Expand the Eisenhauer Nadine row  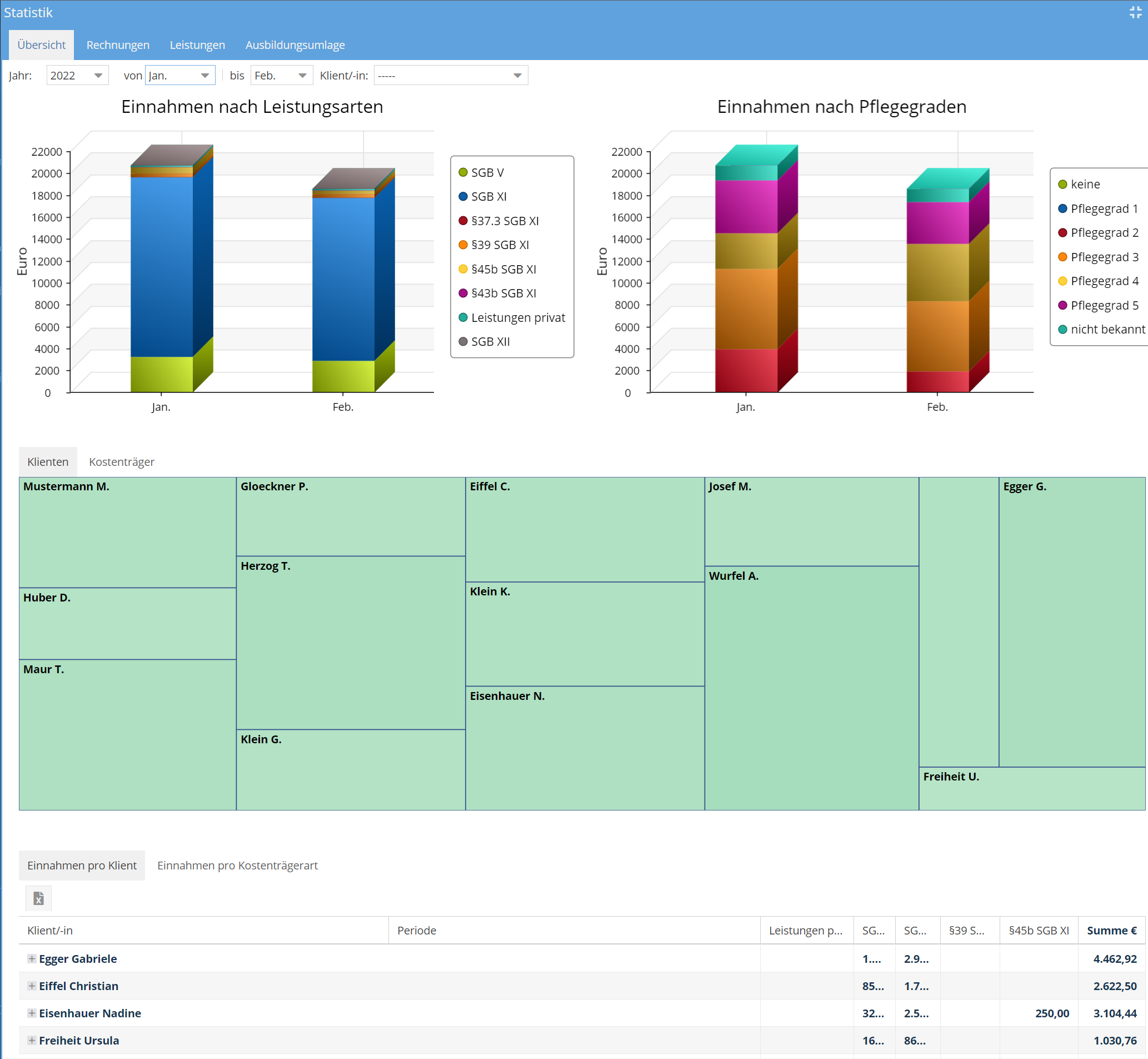[x=32, y=1013]
